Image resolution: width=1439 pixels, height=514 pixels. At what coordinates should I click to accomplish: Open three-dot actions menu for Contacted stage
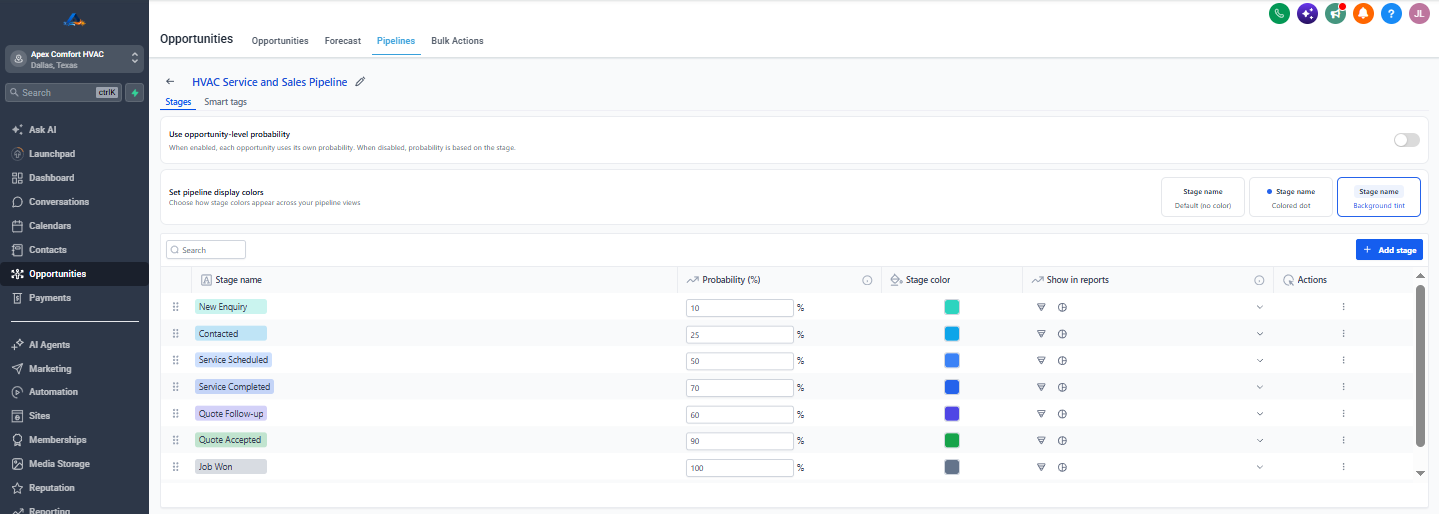pyautogui.click(x=1343, y=334)
